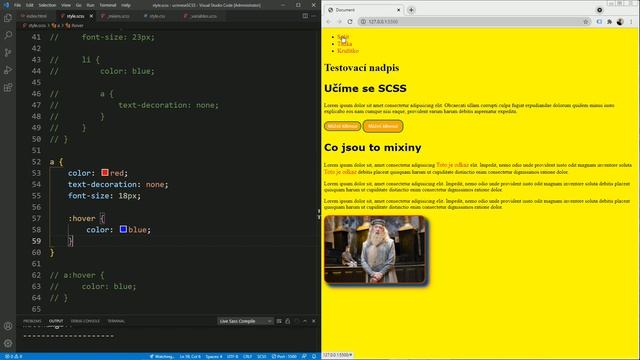Go back in the browser
The image size is (640, 360).
click(x=329, y=22)
